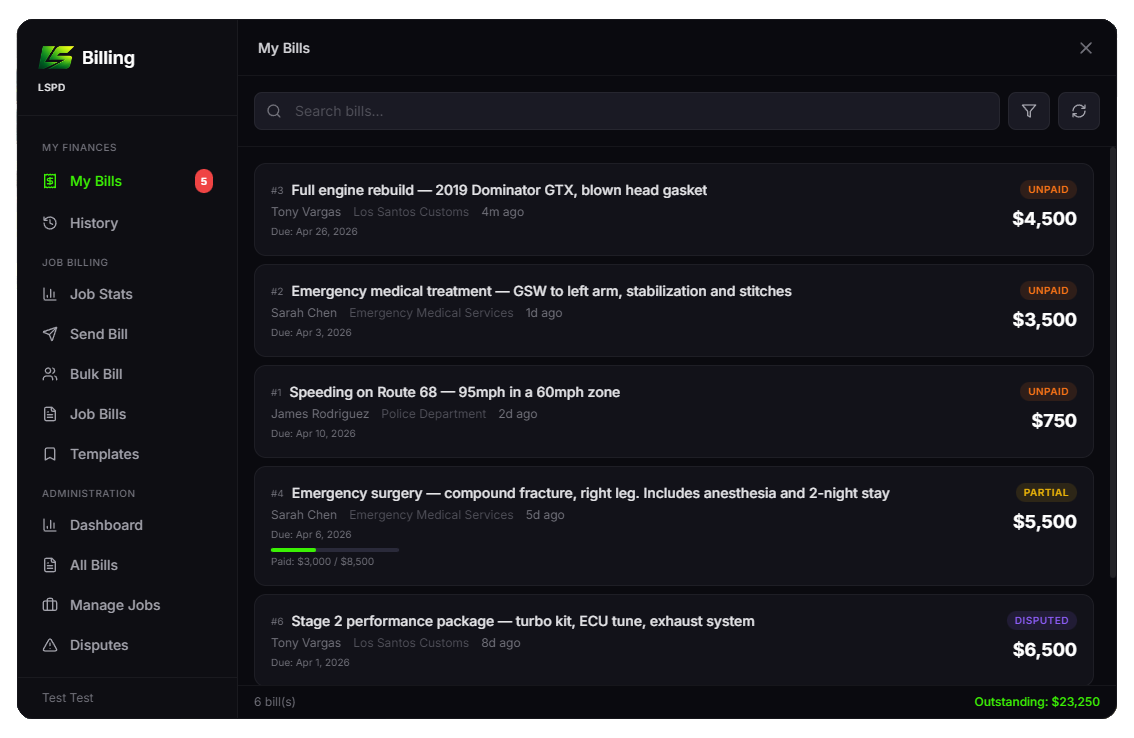The image size is (1134, 738).
Task: Open Bulk Bill people icon
Action: click(x=50, y=374)
